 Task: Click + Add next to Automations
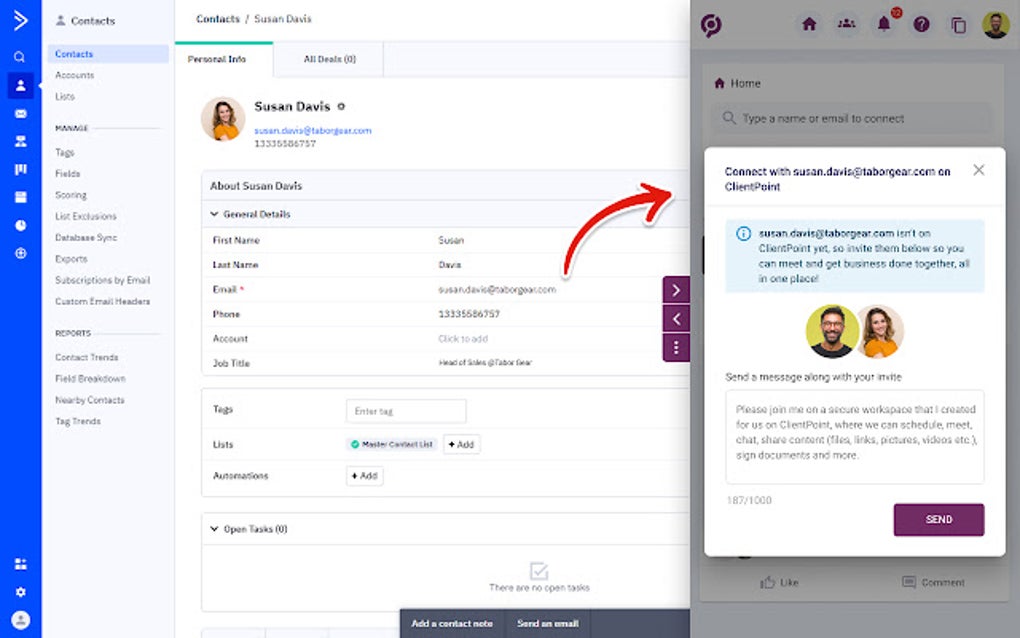click(363, 476)
